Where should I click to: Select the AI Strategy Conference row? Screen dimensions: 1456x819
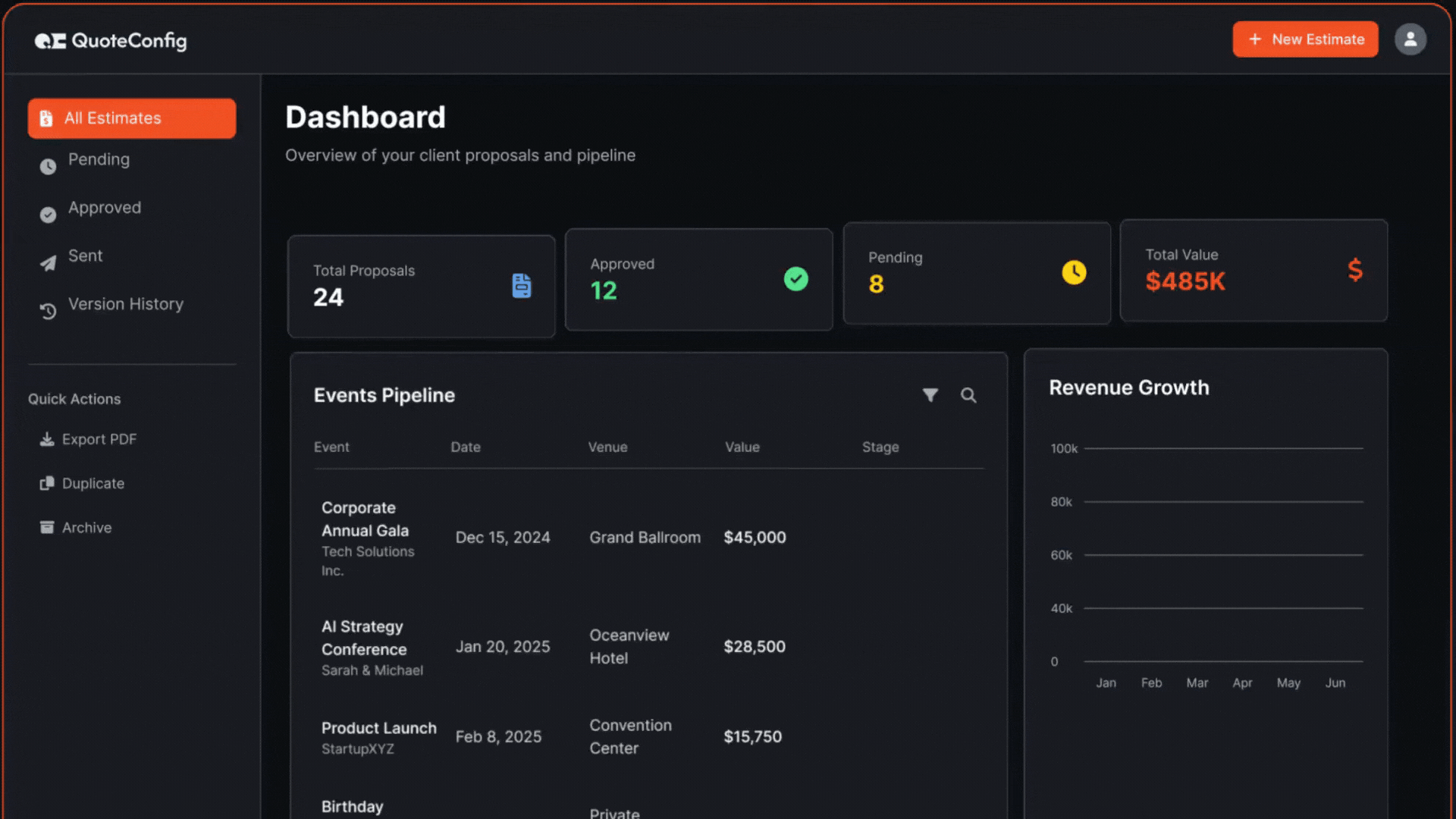tap(363, 639)
